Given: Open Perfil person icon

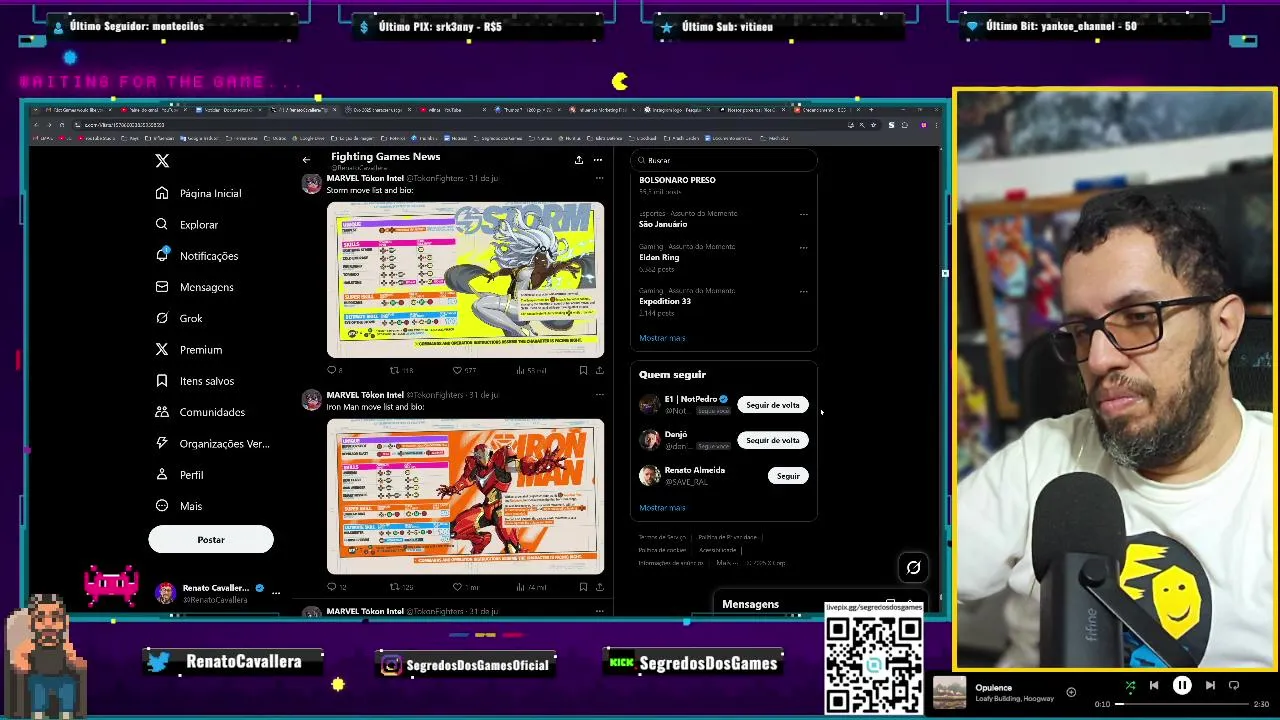Looking at the screenshot, I should [162, 474].
